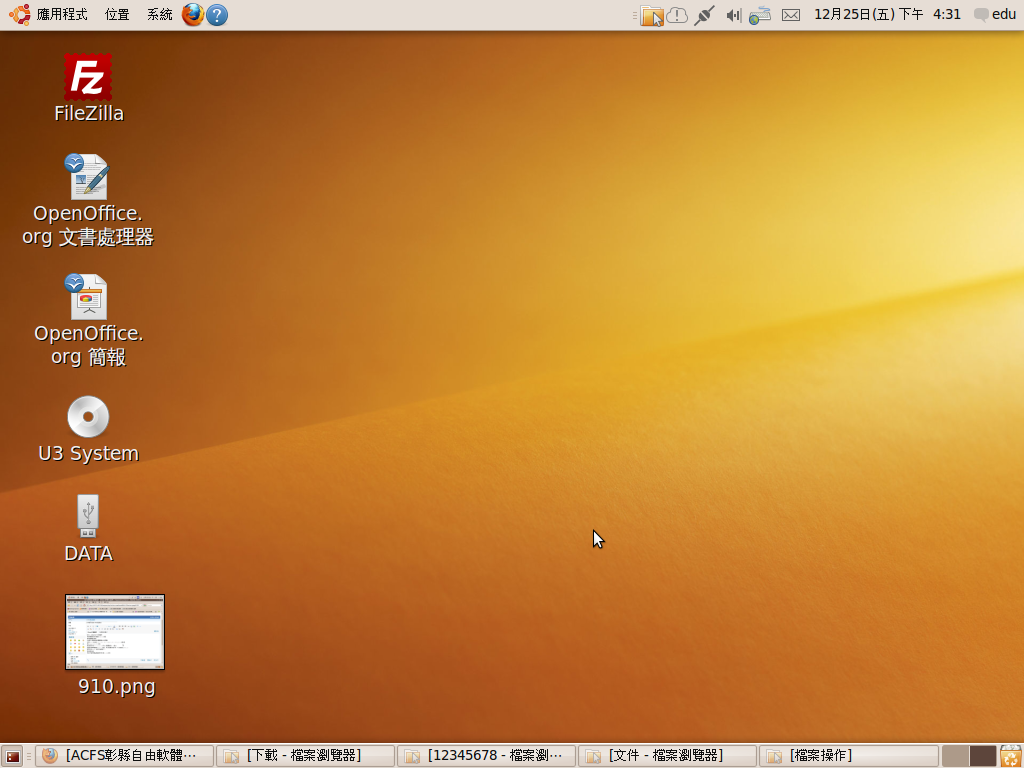Screen dimensions: 1024x768
Task: Select the 910.png thumbnail on desktop
Action: pyautogui.click(x=115, y=632)
